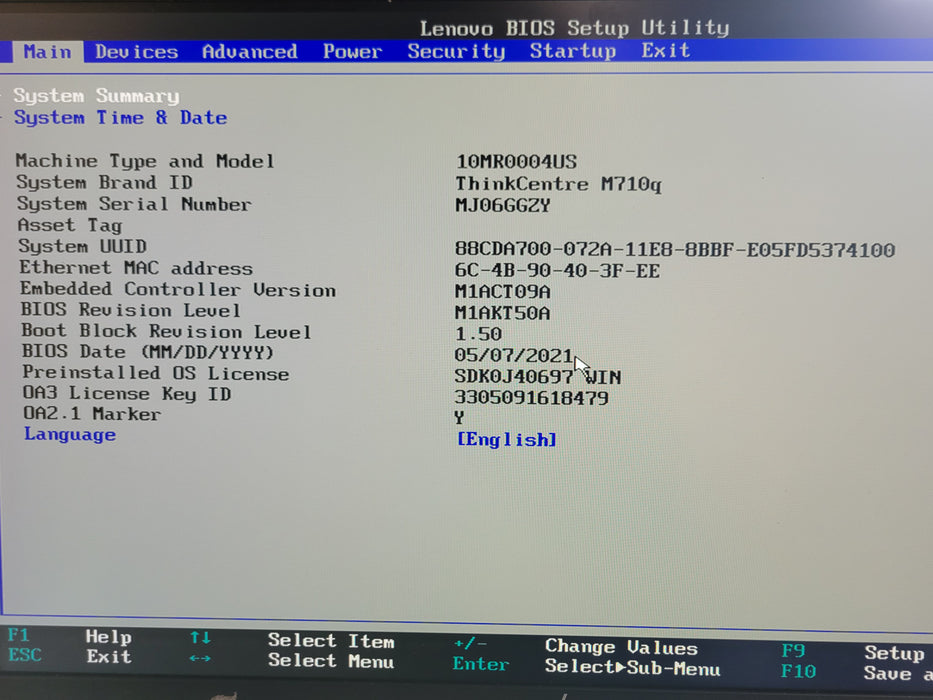Click the BIOS Date (MM/DD/YYYY) label

(x=148, y=352)
